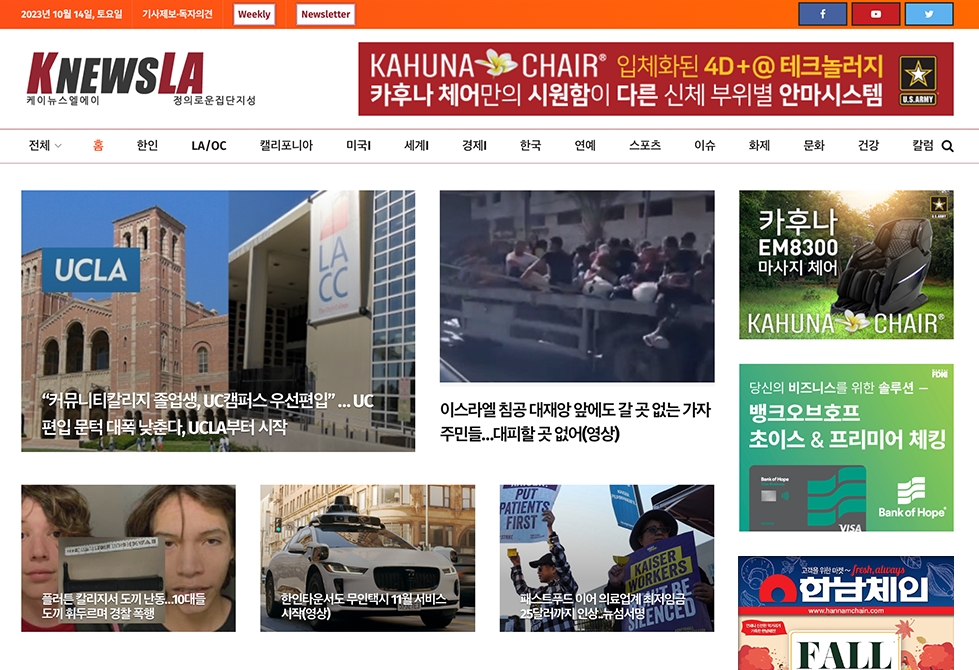Open the 스포츠 menu item
979x670 pixels.
pos(645,145)
